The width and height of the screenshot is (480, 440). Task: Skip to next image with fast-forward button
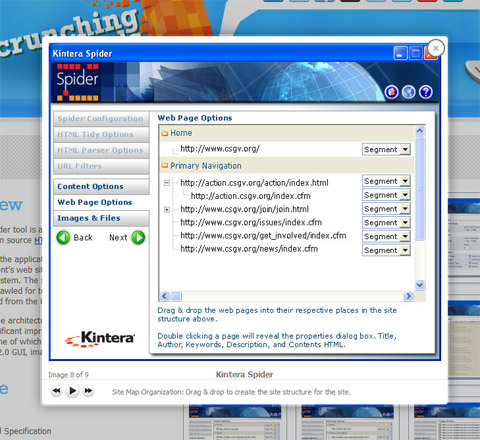[x=88, y=391]
